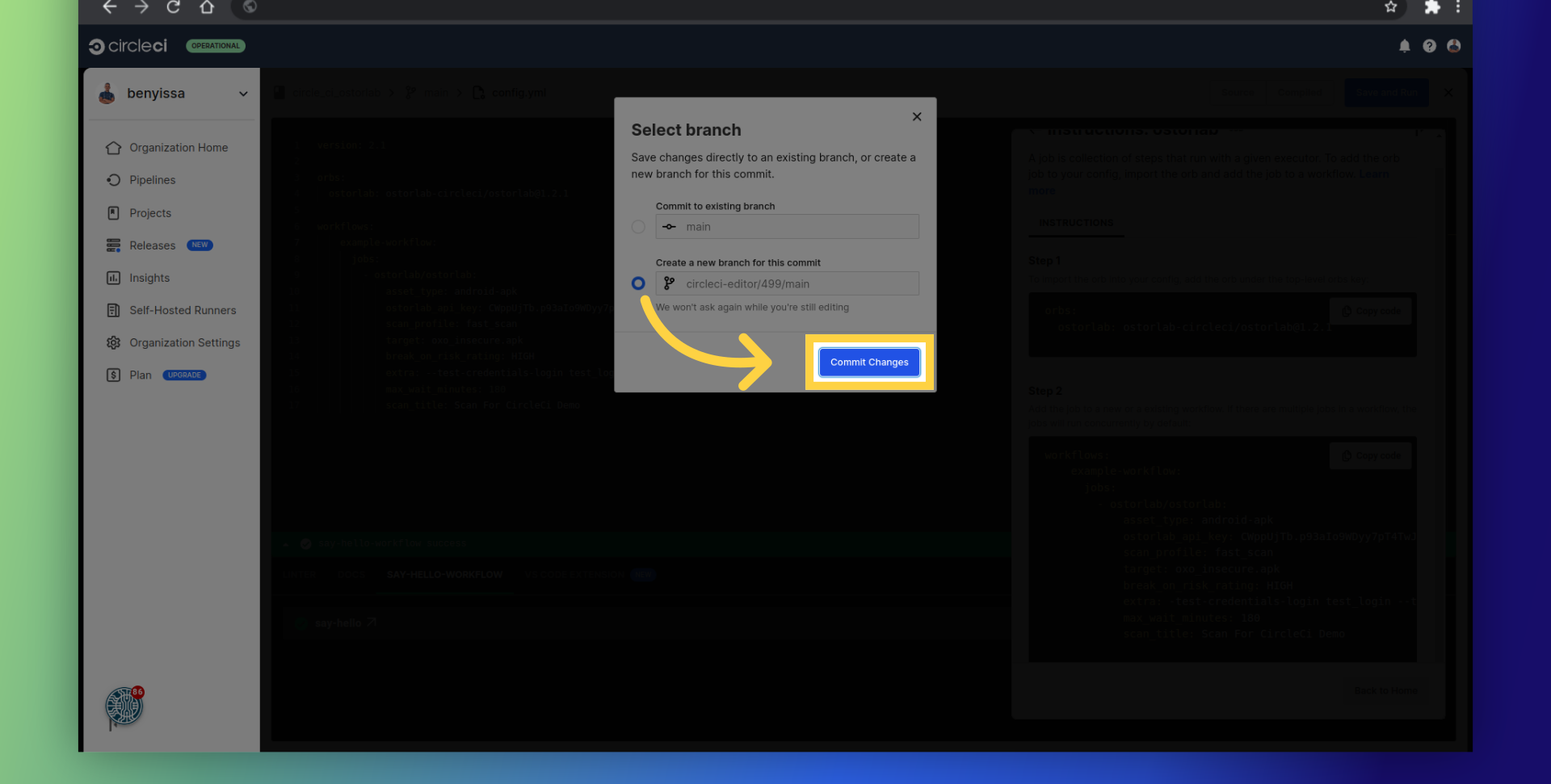This screenshot has width=1551, height=784.
Task: Open the existing branch main selector
Action: point(787,227)
